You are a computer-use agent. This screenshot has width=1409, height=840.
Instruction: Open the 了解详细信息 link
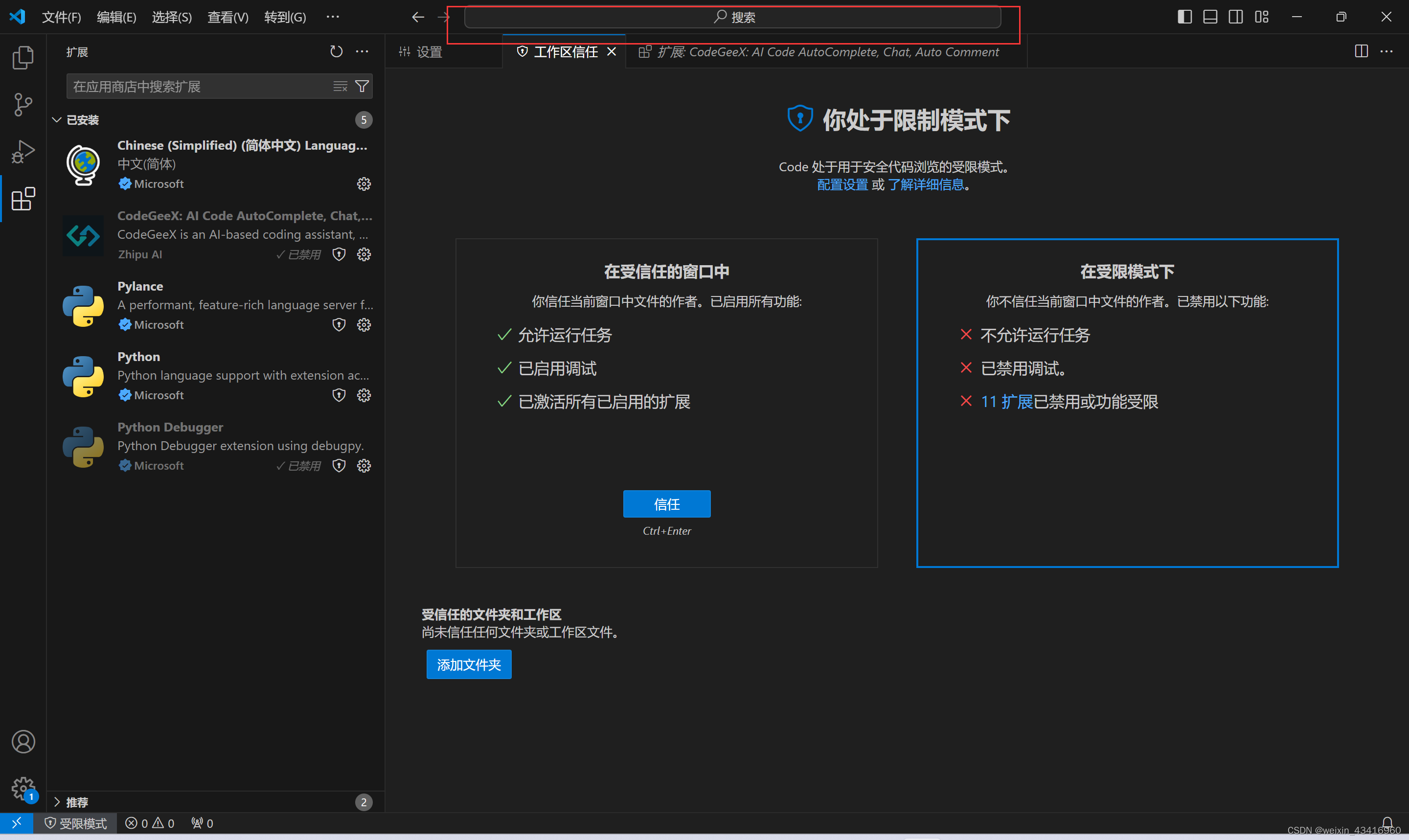tap(926, 184)
